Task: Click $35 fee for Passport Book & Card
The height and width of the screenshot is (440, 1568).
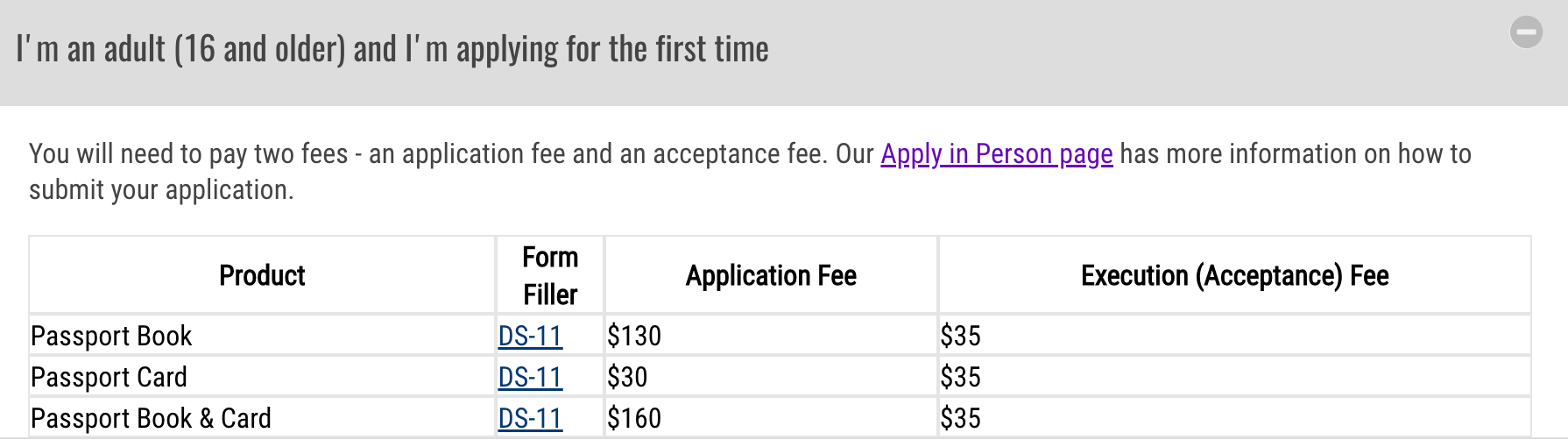Action: tap(960, 418)
